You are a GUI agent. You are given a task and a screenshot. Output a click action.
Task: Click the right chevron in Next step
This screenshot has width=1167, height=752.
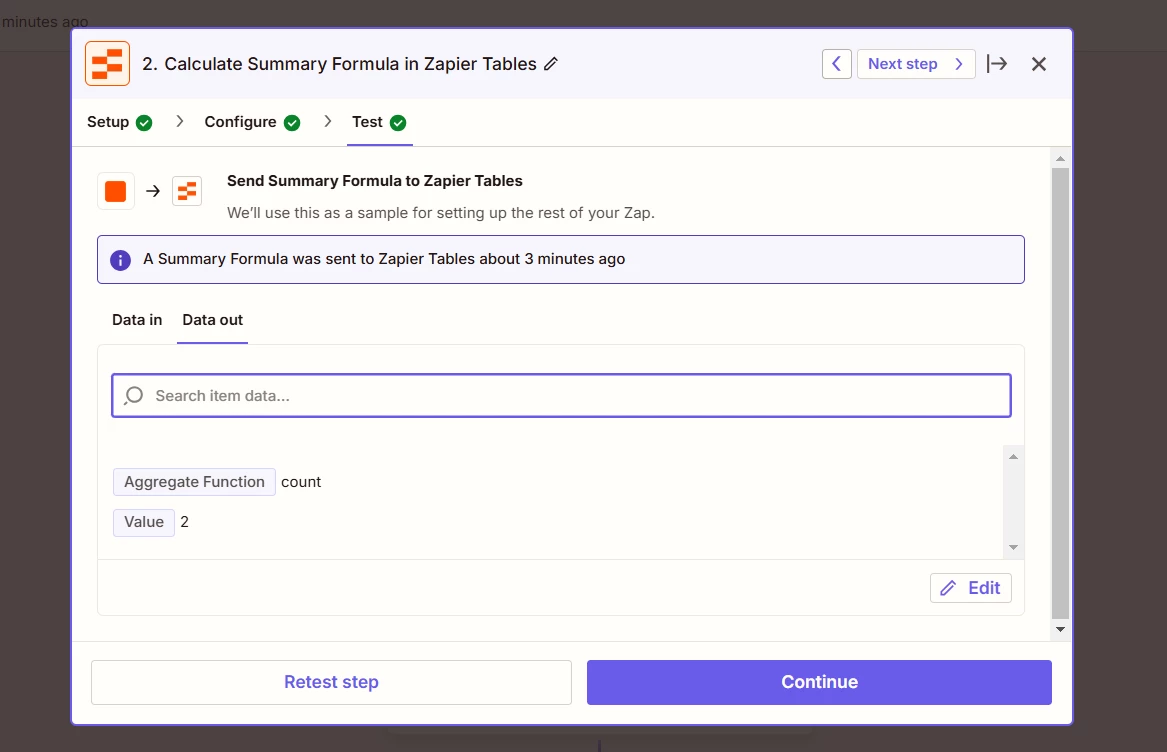point(959,64)
